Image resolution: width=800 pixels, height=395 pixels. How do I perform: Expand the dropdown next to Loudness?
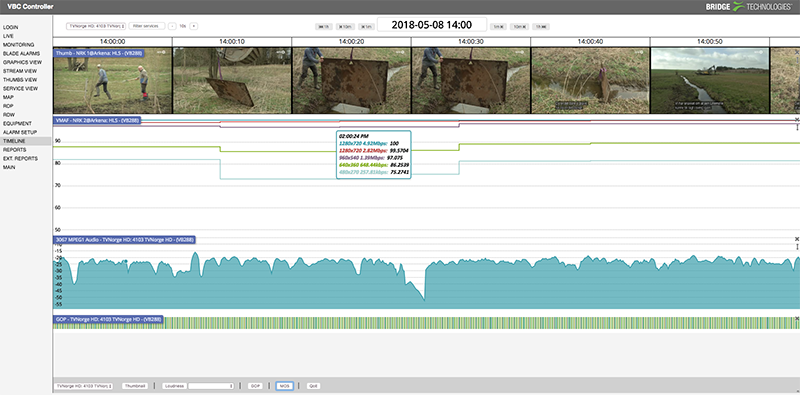coord(211,386)
